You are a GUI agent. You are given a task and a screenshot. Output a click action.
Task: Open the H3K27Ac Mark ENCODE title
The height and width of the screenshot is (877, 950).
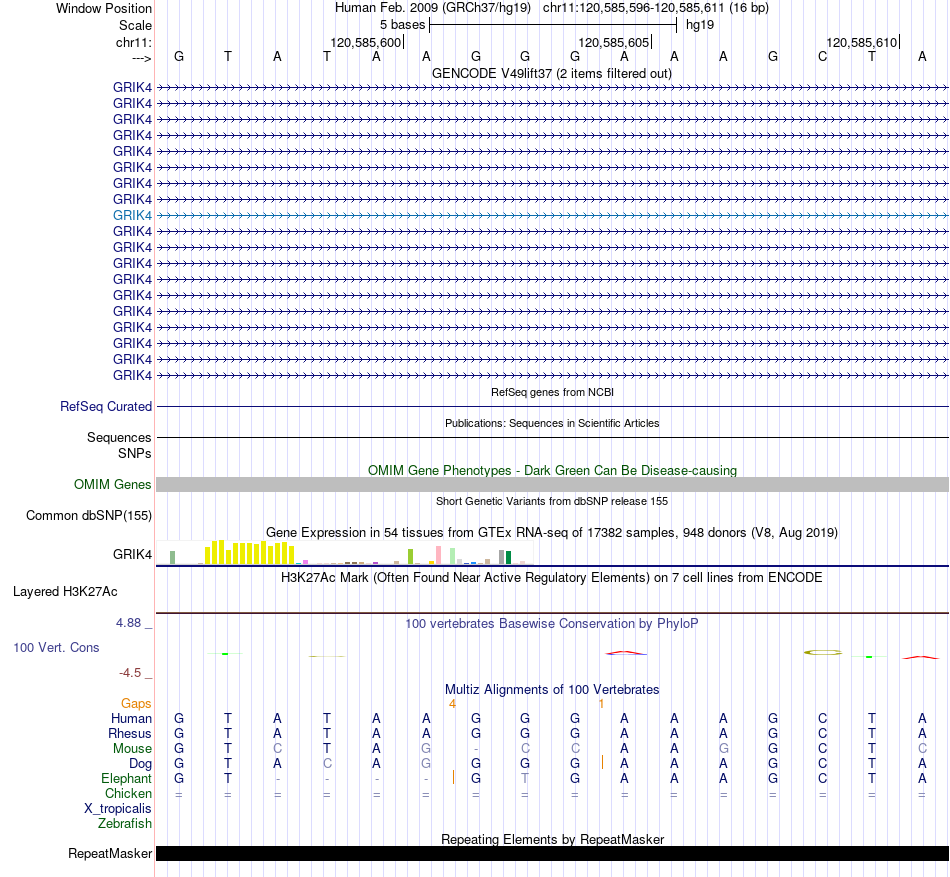click(x=551, y=577)
